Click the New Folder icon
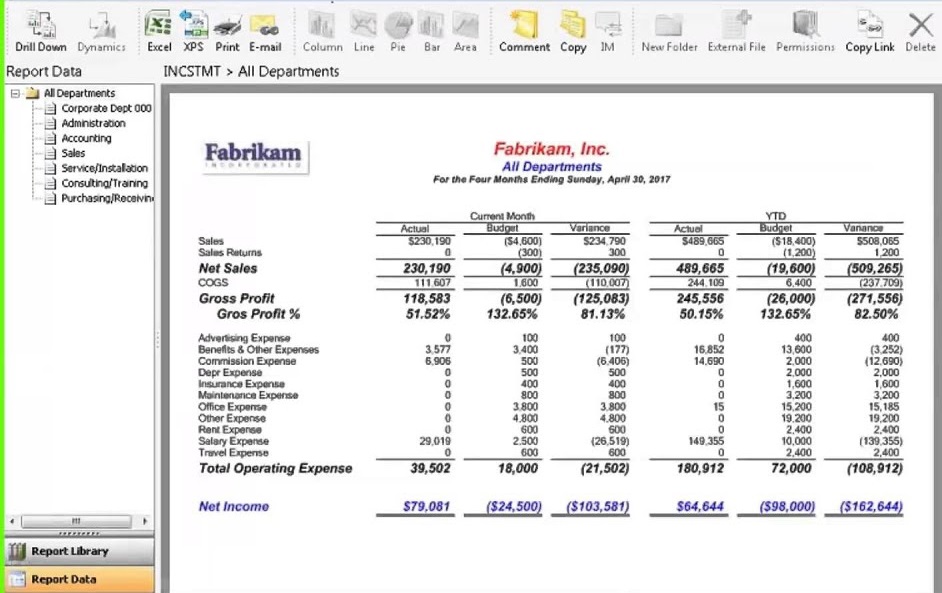The height and width of the screenshot is (593, 942). tap(669, 31)
